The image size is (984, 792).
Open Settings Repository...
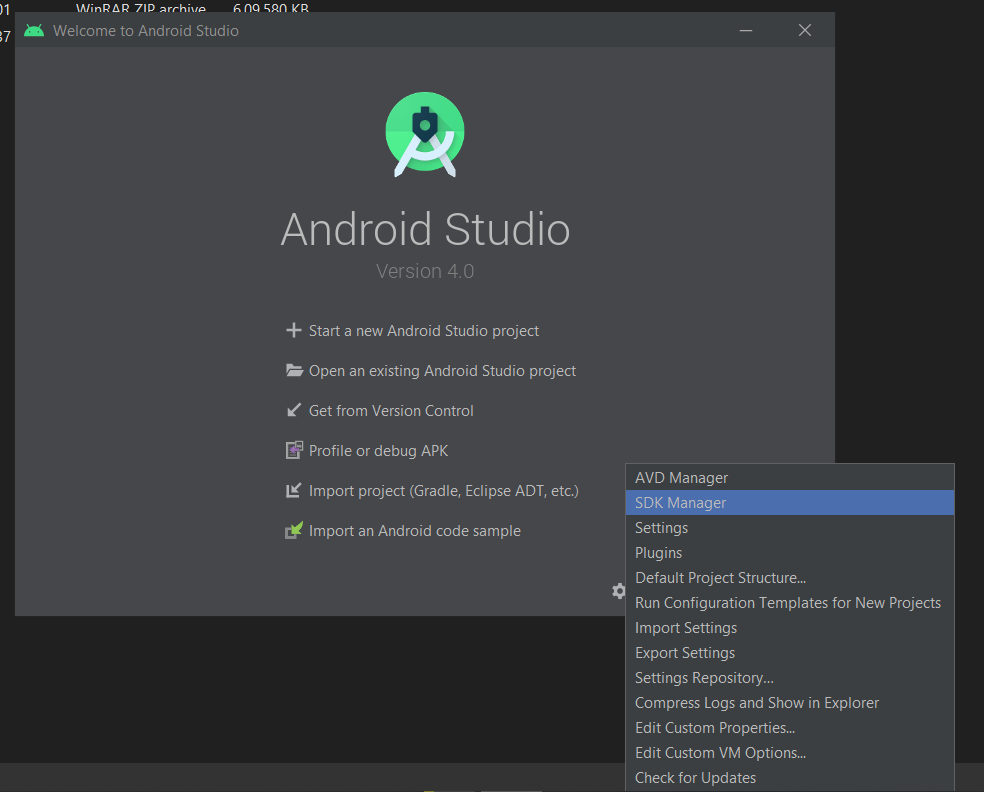click(x=789, y=678)
